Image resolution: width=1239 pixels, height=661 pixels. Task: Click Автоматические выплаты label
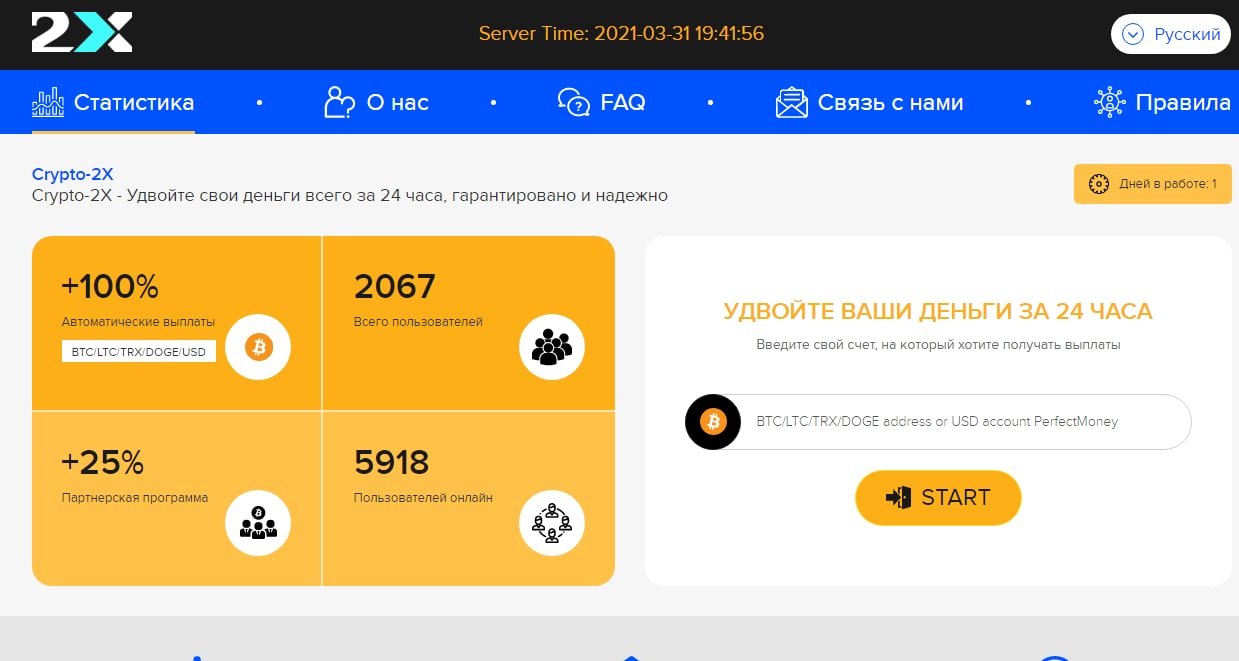(138, 322)
